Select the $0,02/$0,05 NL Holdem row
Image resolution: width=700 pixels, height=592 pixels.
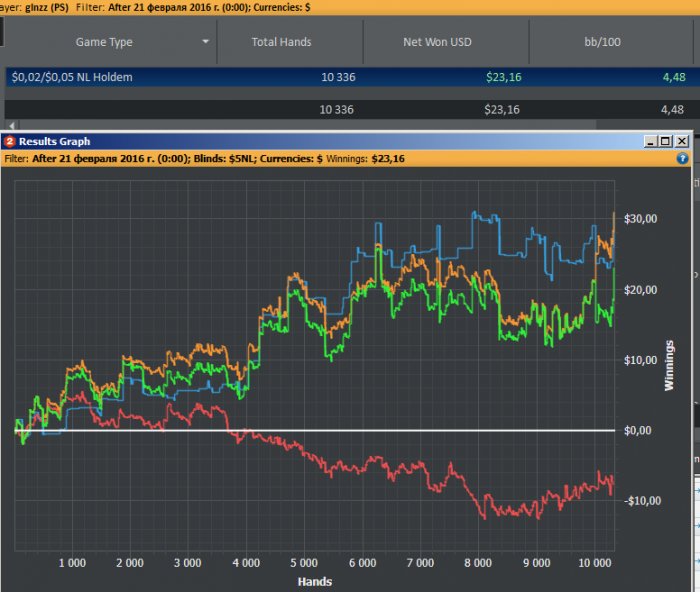pos(70,77)
